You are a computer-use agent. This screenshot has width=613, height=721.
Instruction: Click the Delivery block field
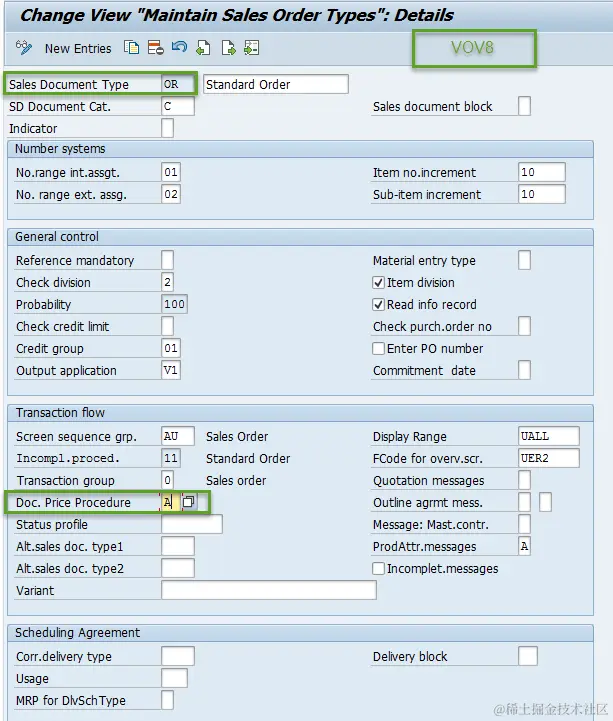(527, 657)
